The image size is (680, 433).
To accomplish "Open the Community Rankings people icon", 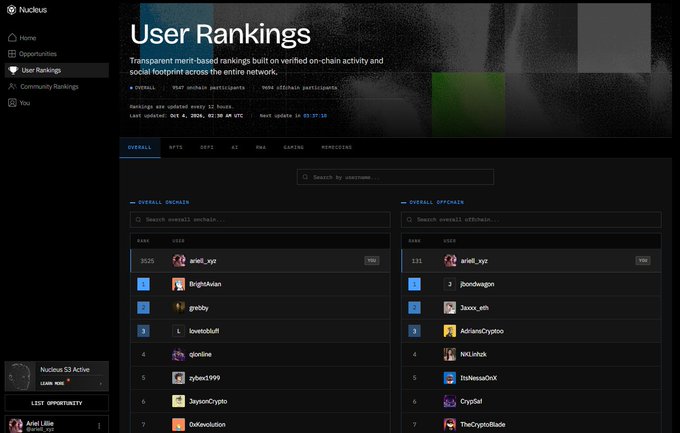I will click(x=12, y=86).
